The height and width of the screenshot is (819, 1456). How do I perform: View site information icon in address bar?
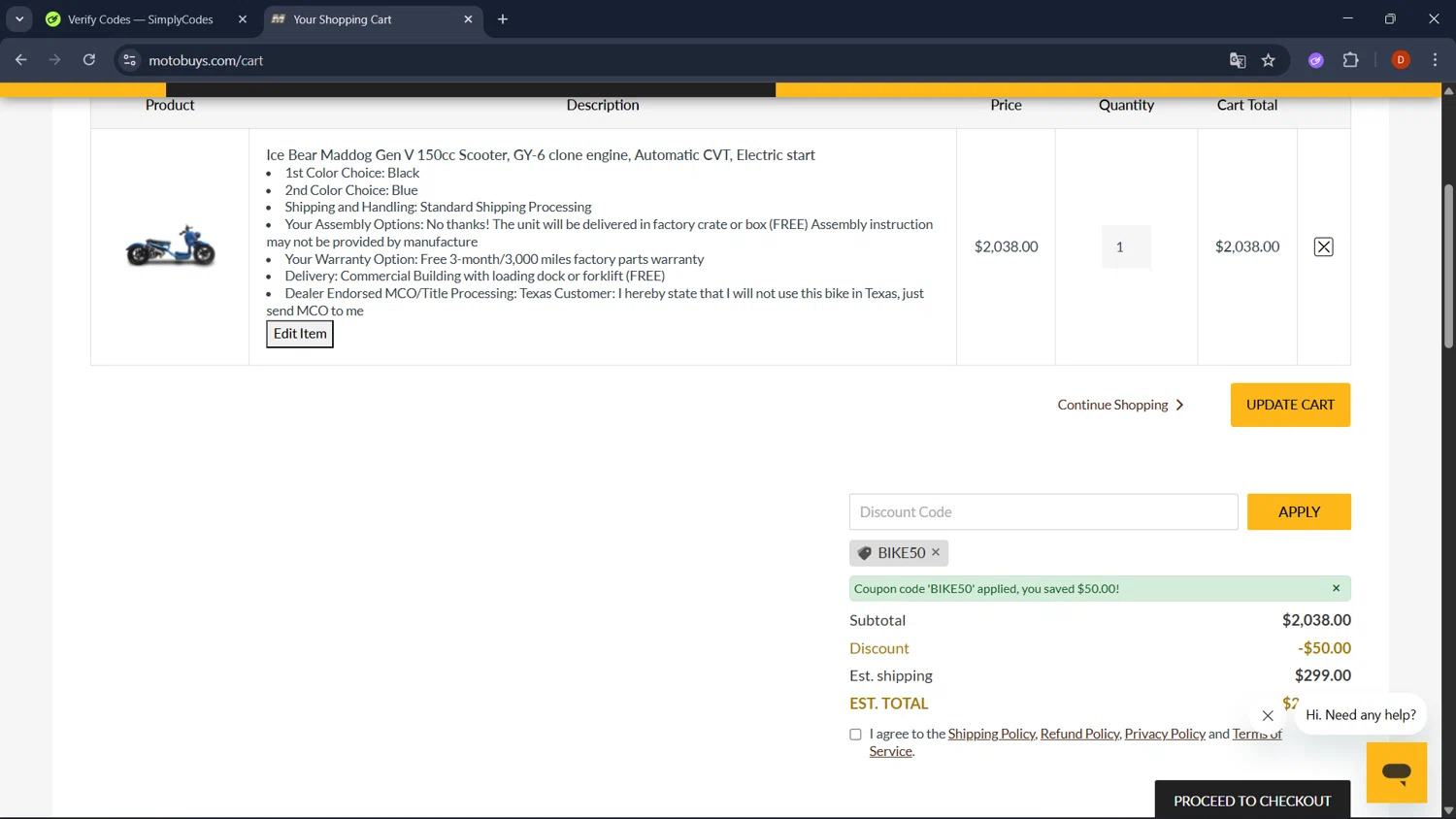pyautogui.click(x=130, y=60)
